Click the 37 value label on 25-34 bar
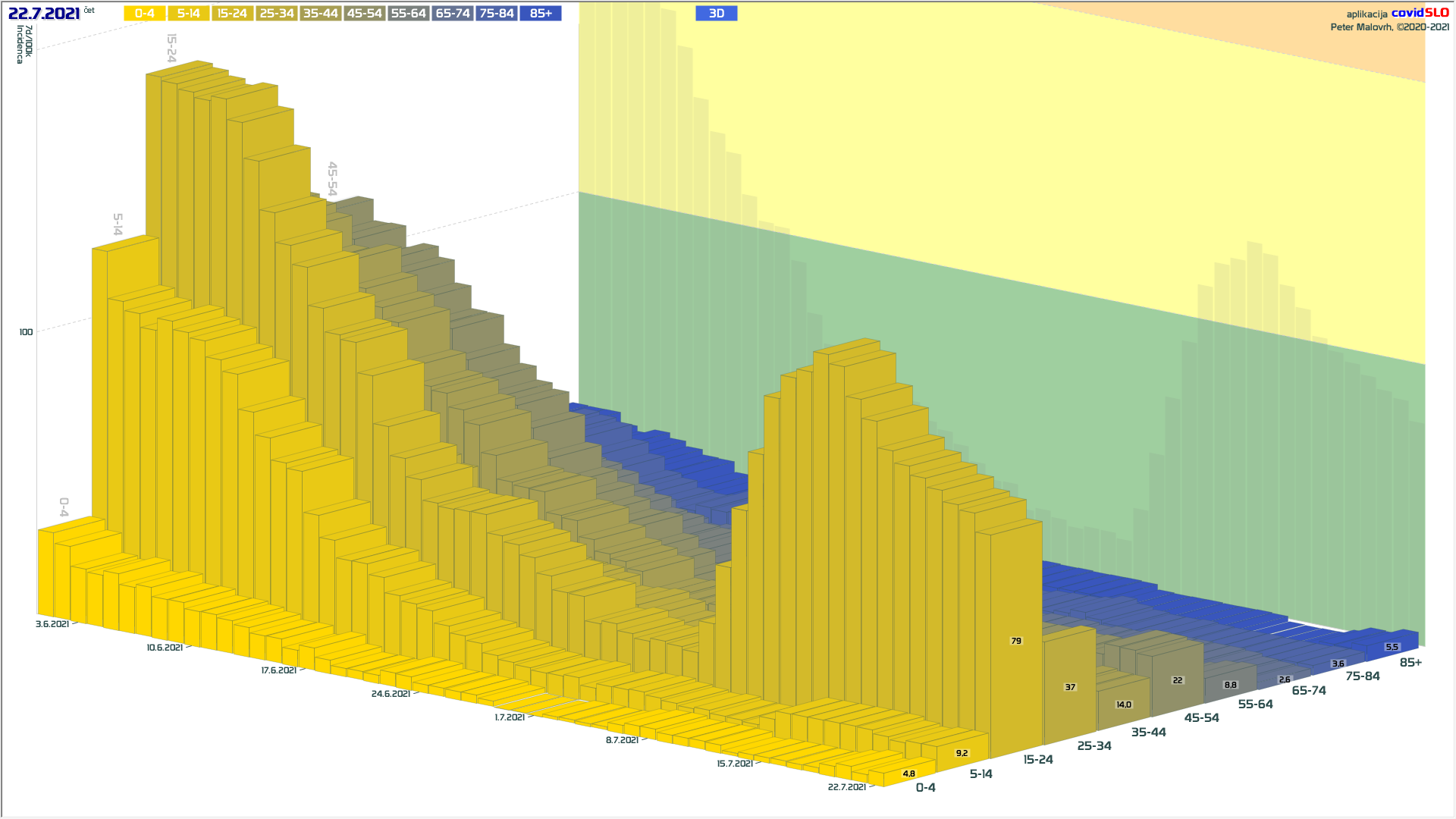1456x819 pixels. click(x=1070, y=687)
